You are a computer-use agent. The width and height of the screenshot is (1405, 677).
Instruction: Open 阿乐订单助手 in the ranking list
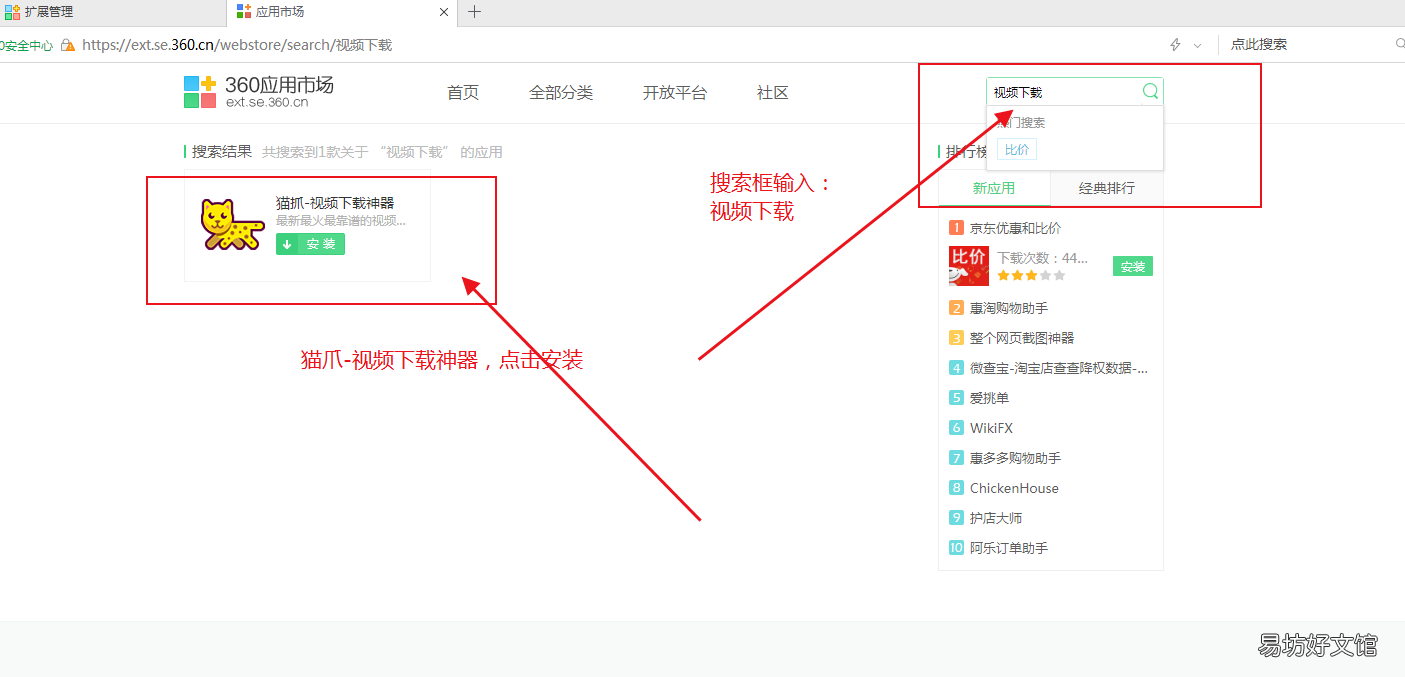(1009, 548)
